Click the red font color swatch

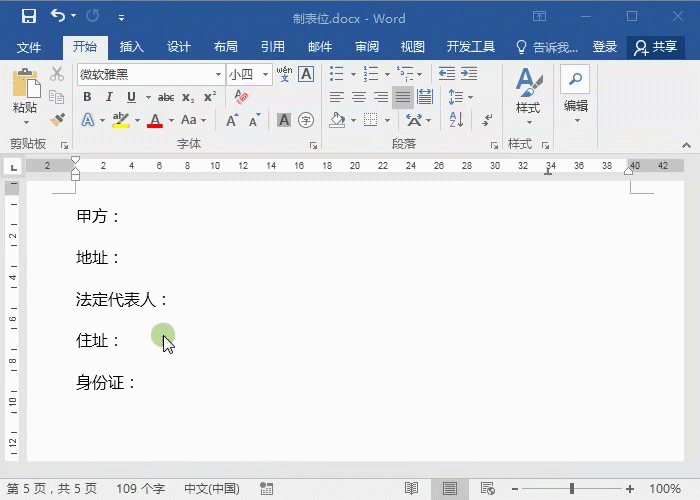click(155, 120)
